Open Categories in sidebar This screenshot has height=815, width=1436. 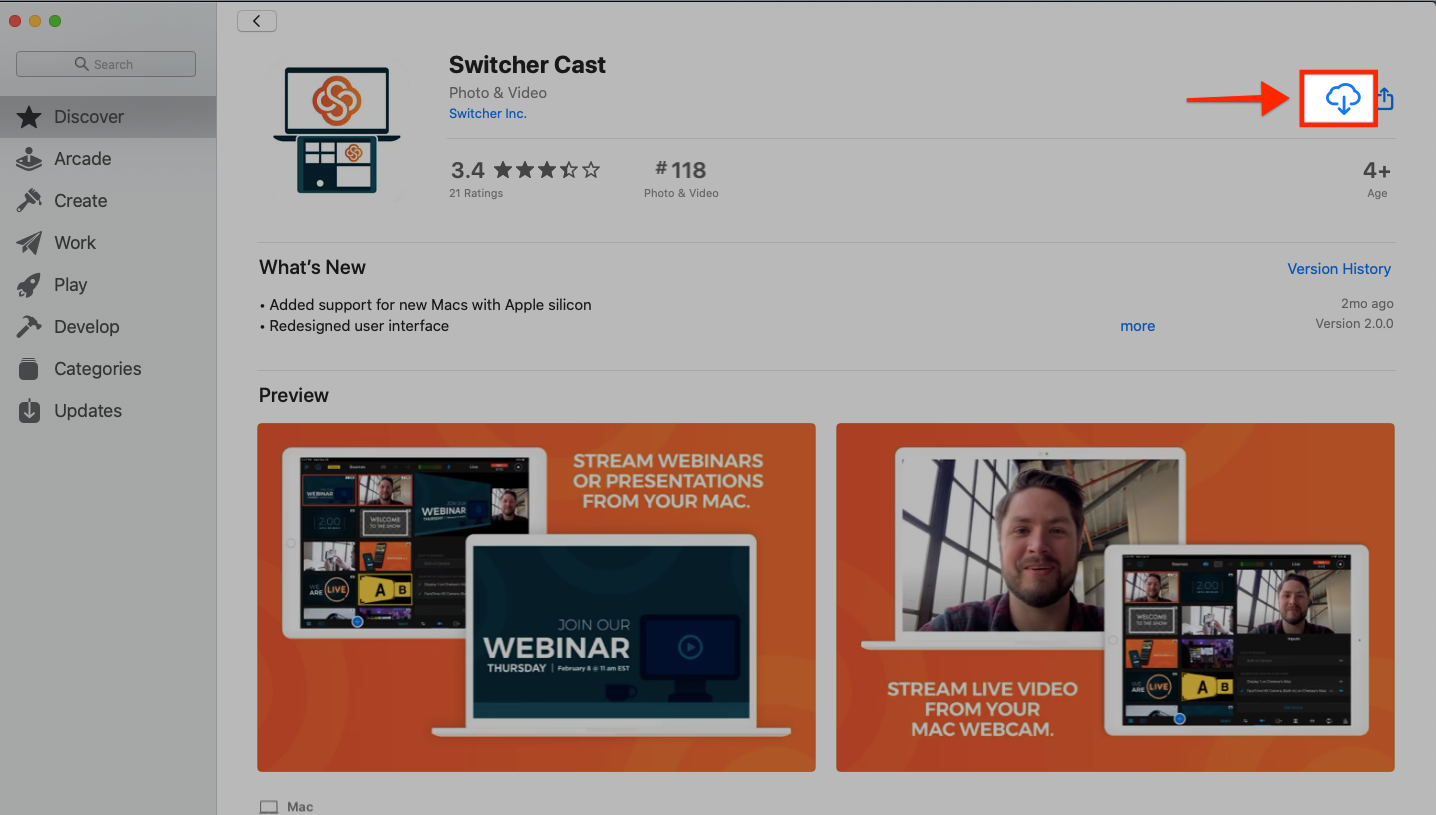point(108,369)
